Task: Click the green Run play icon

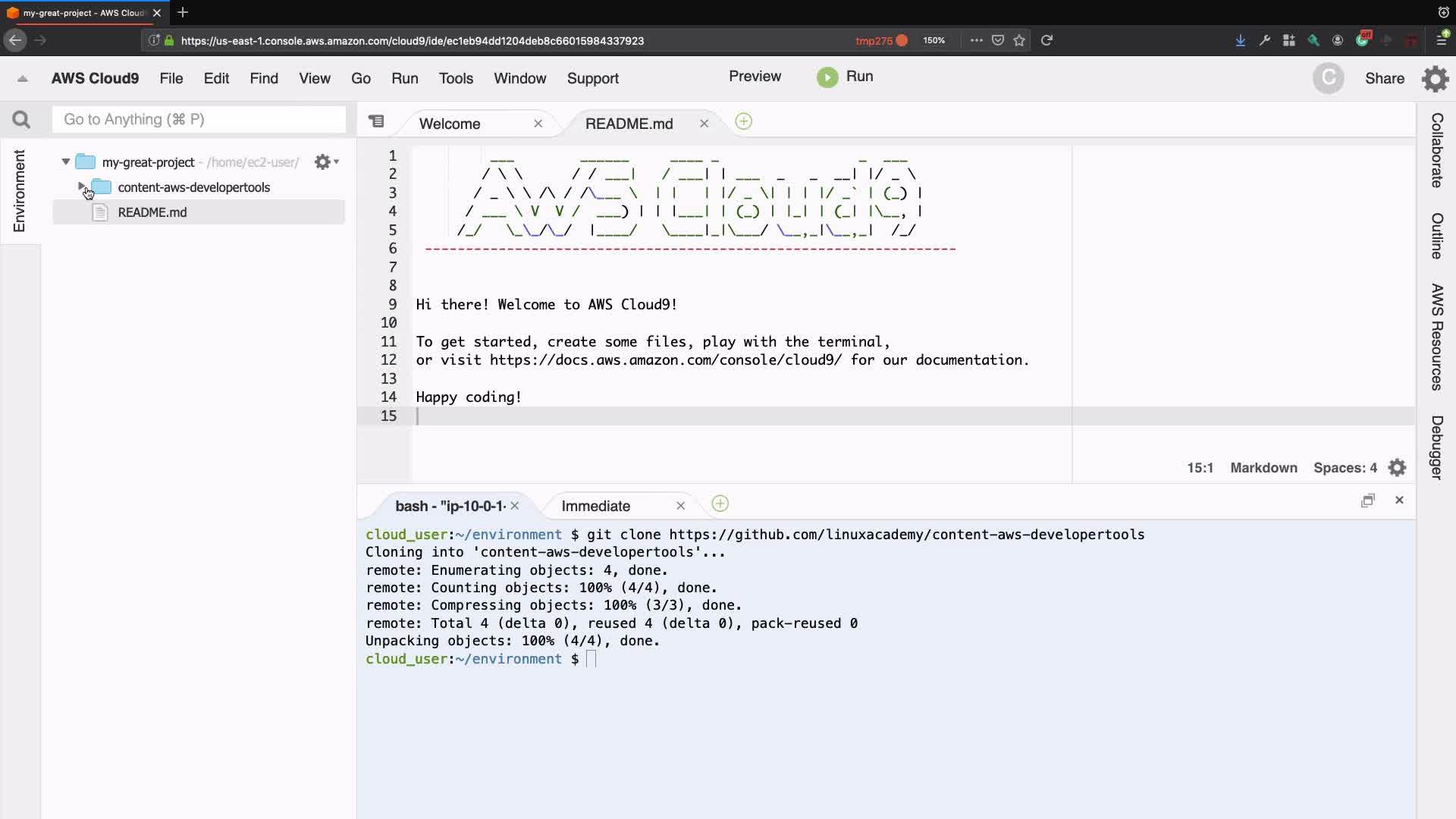Action: click(x=827, y=77)
